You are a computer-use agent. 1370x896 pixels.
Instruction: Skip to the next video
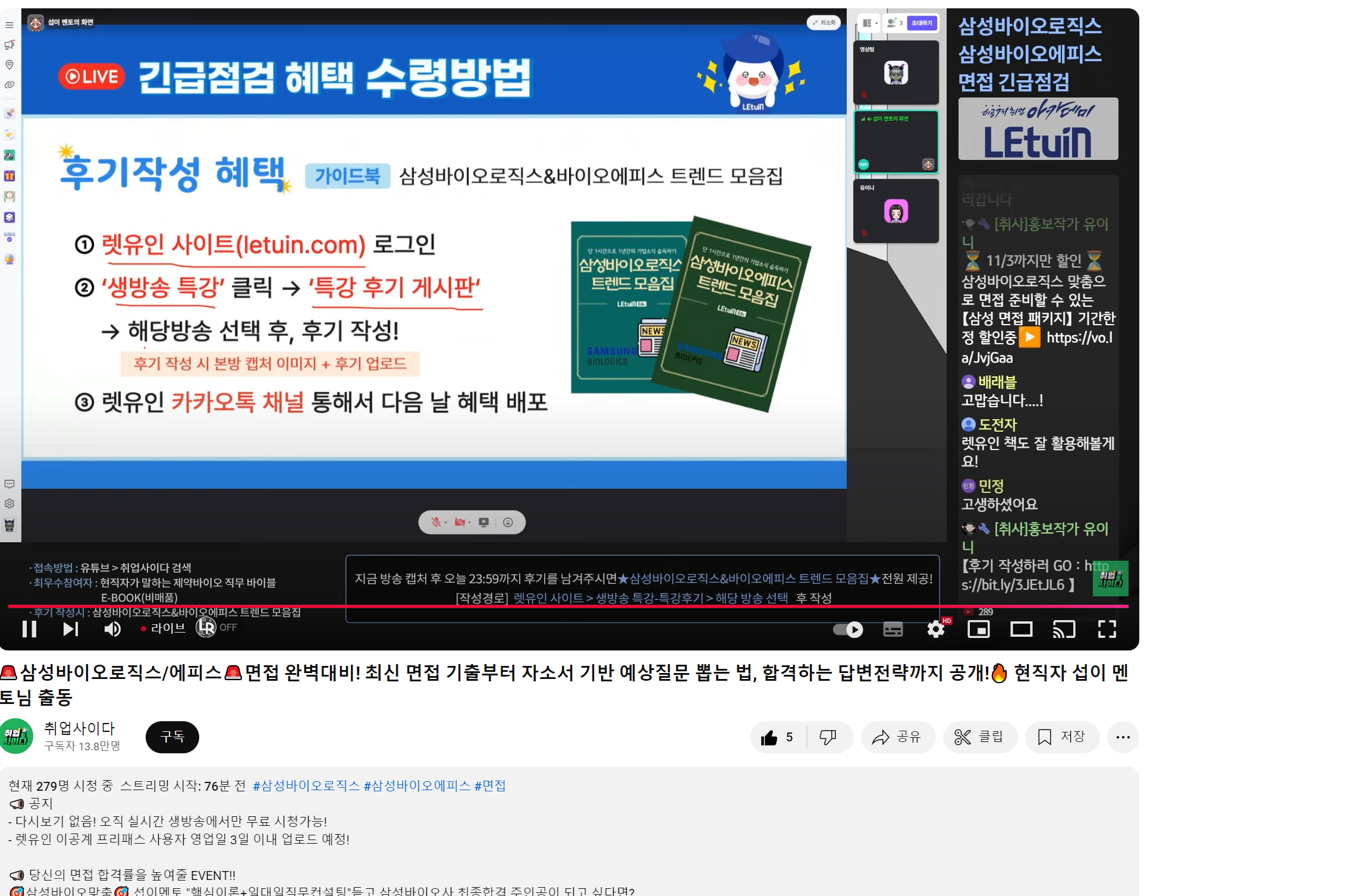[71, 629]
